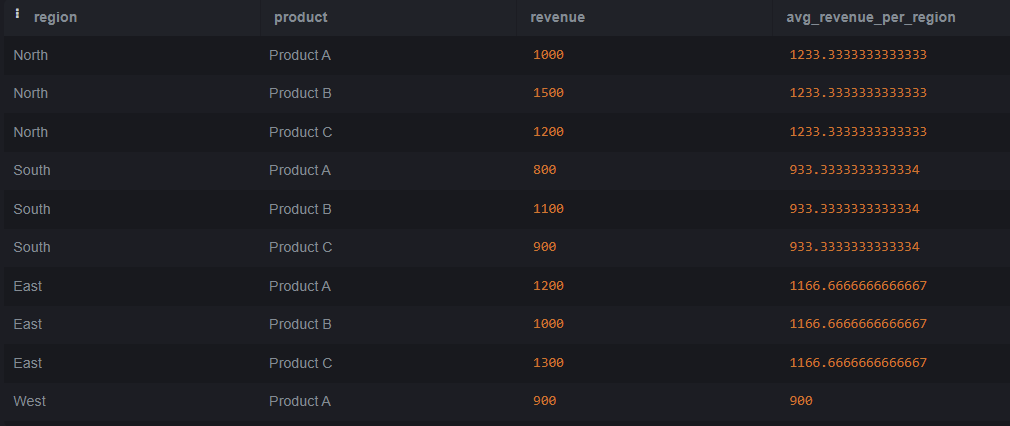Click revenue value 1300 in East row
1010x426 pixels.
point(548,363)
